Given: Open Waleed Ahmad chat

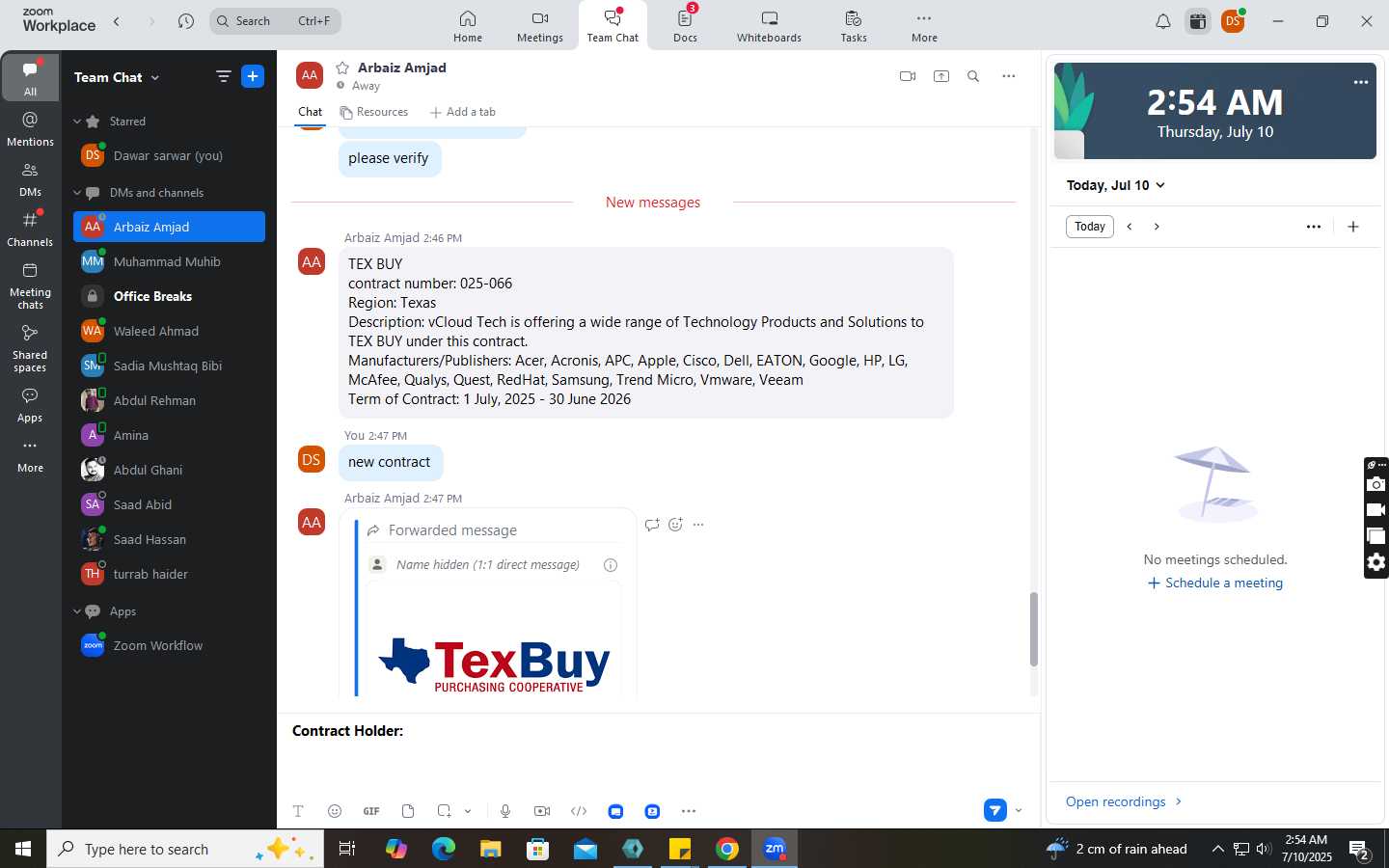Looking at the screenshot, I should [169, 331].
